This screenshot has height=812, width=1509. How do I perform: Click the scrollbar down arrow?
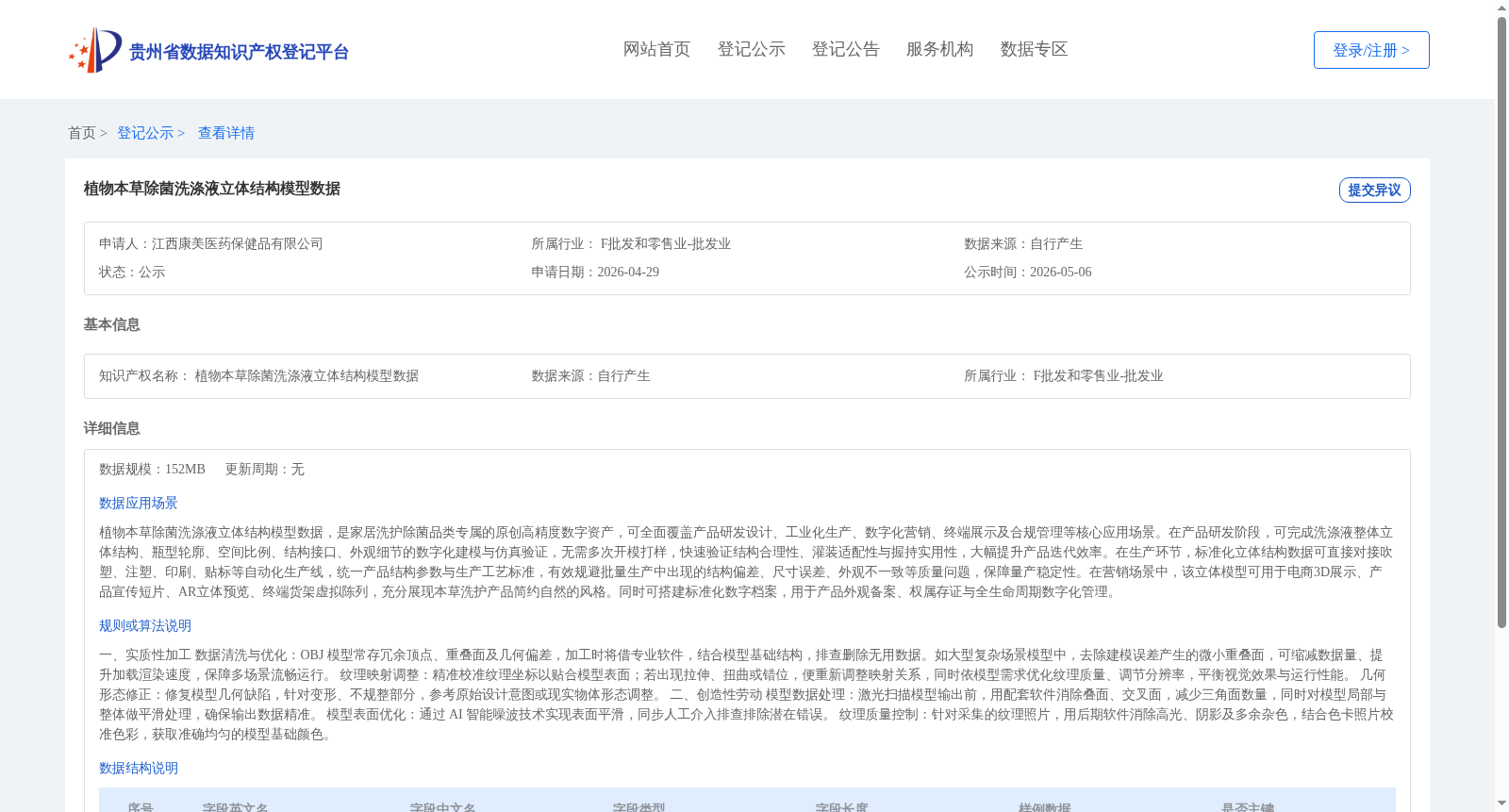click(1501, 804)
